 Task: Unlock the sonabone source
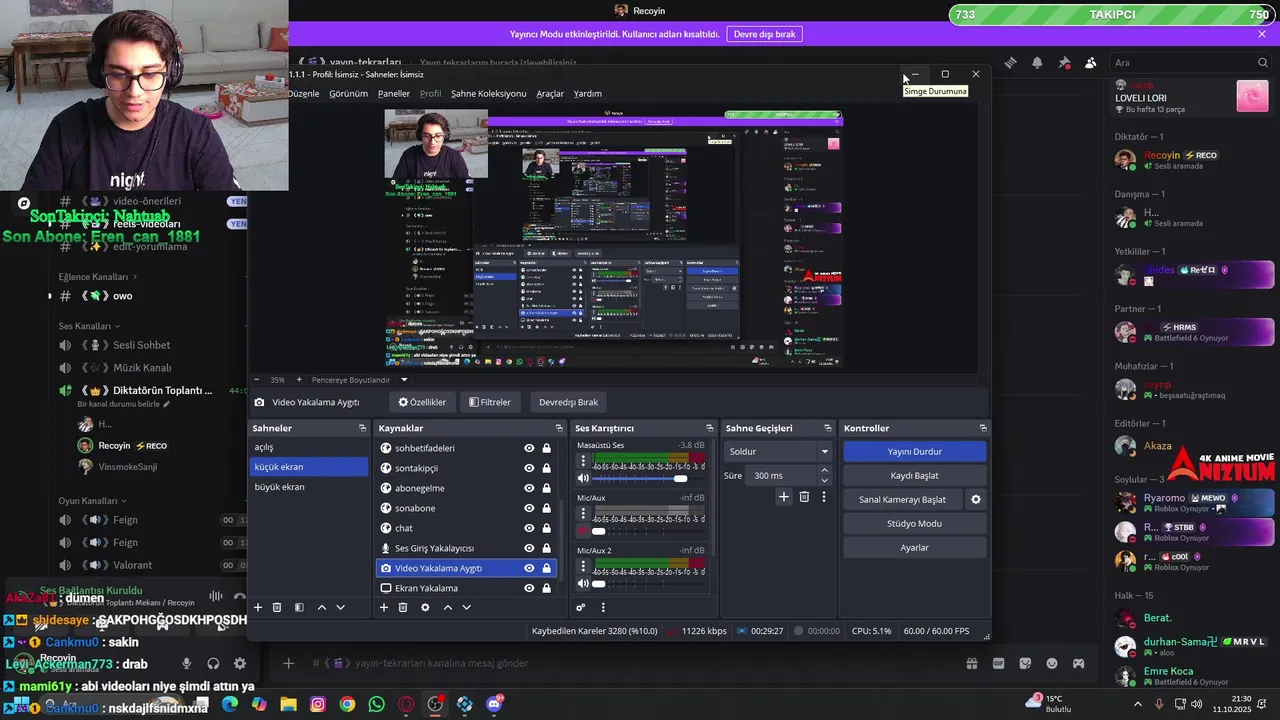point(546,508)
